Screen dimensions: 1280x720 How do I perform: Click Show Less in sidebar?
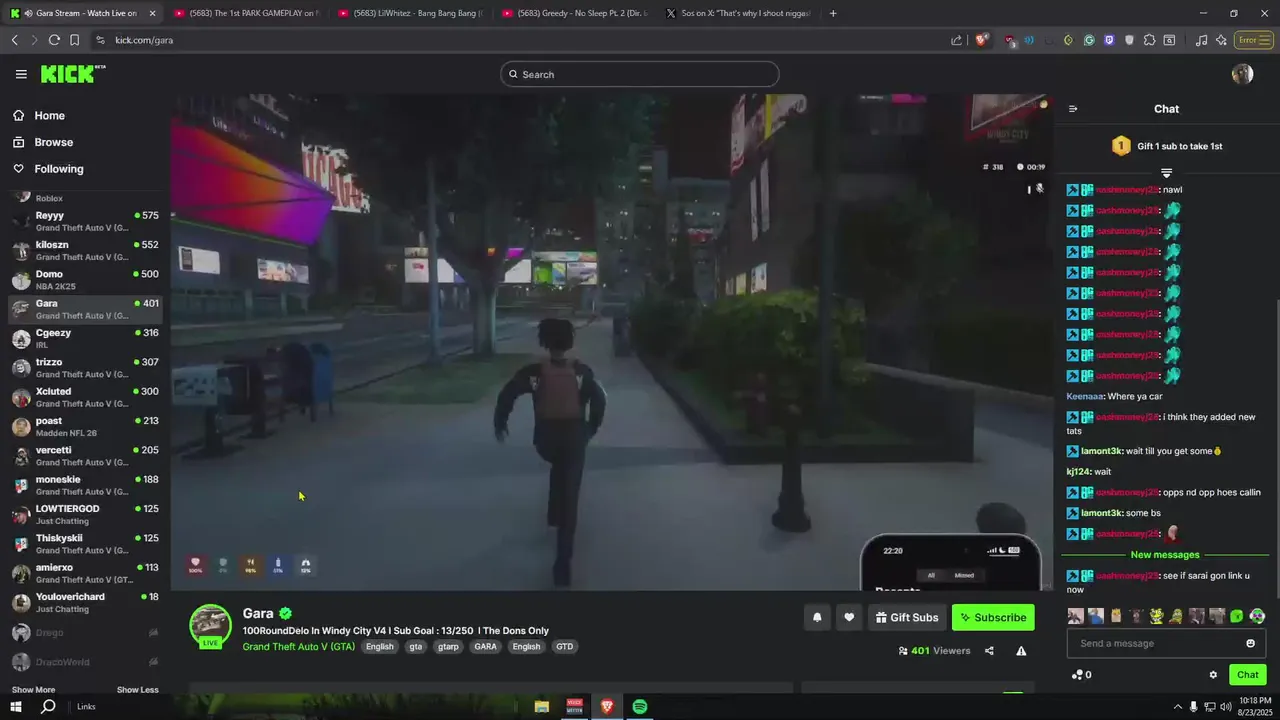pos(137,690)
